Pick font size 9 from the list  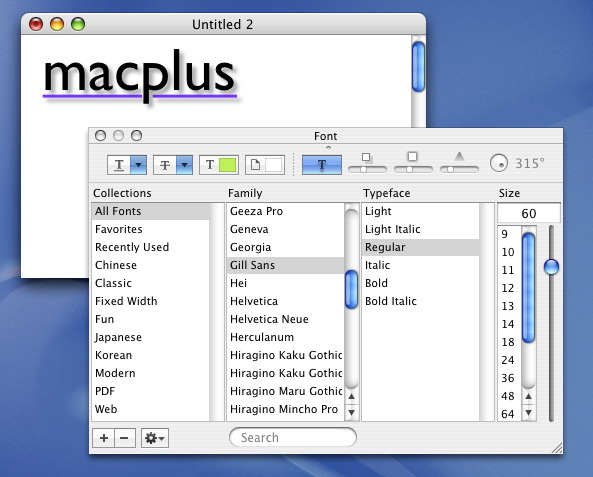click(509, 234)
